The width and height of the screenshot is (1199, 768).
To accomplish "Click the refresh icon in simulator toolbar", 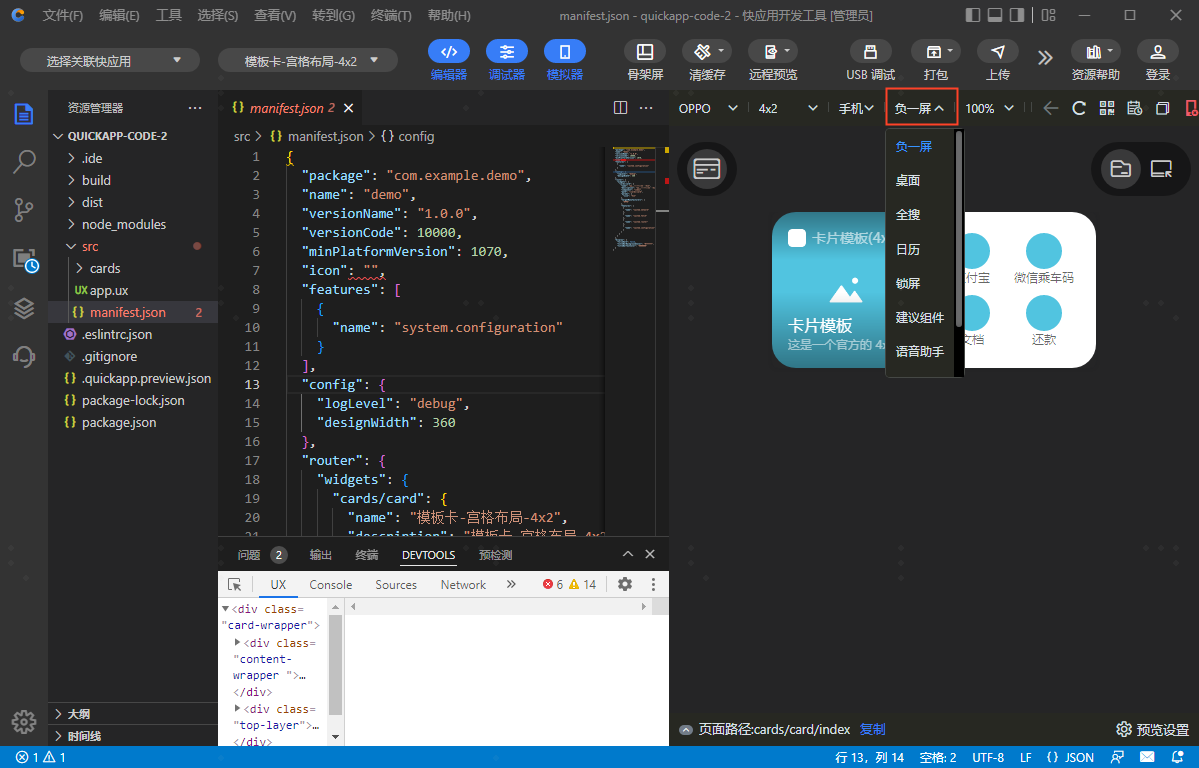I will 1079,108.
